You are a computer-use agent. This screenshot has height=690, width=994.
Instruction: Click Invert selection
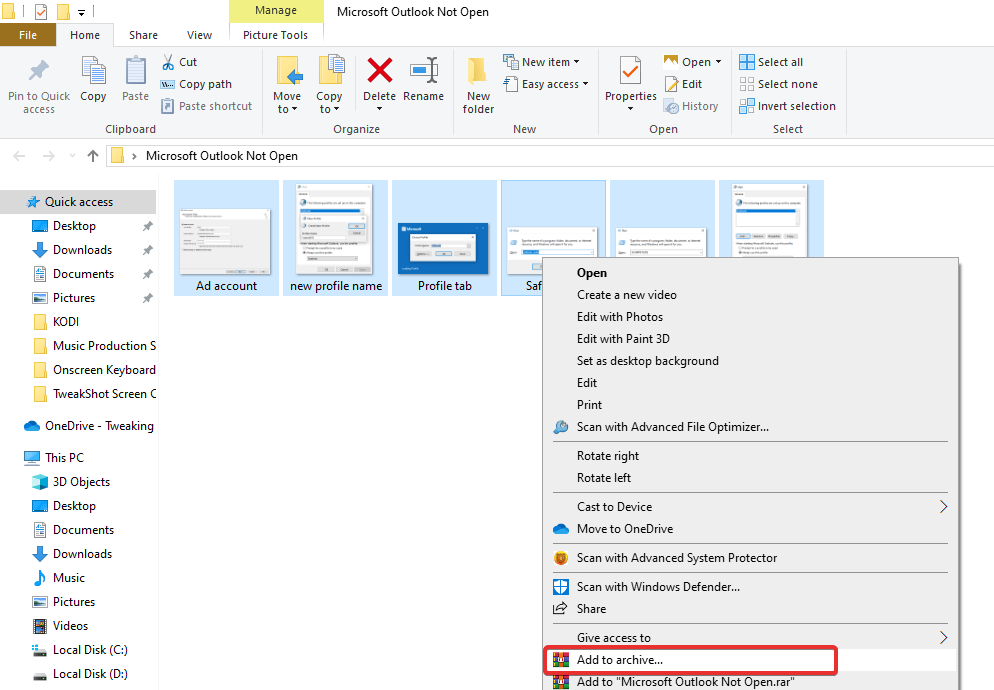787,106
